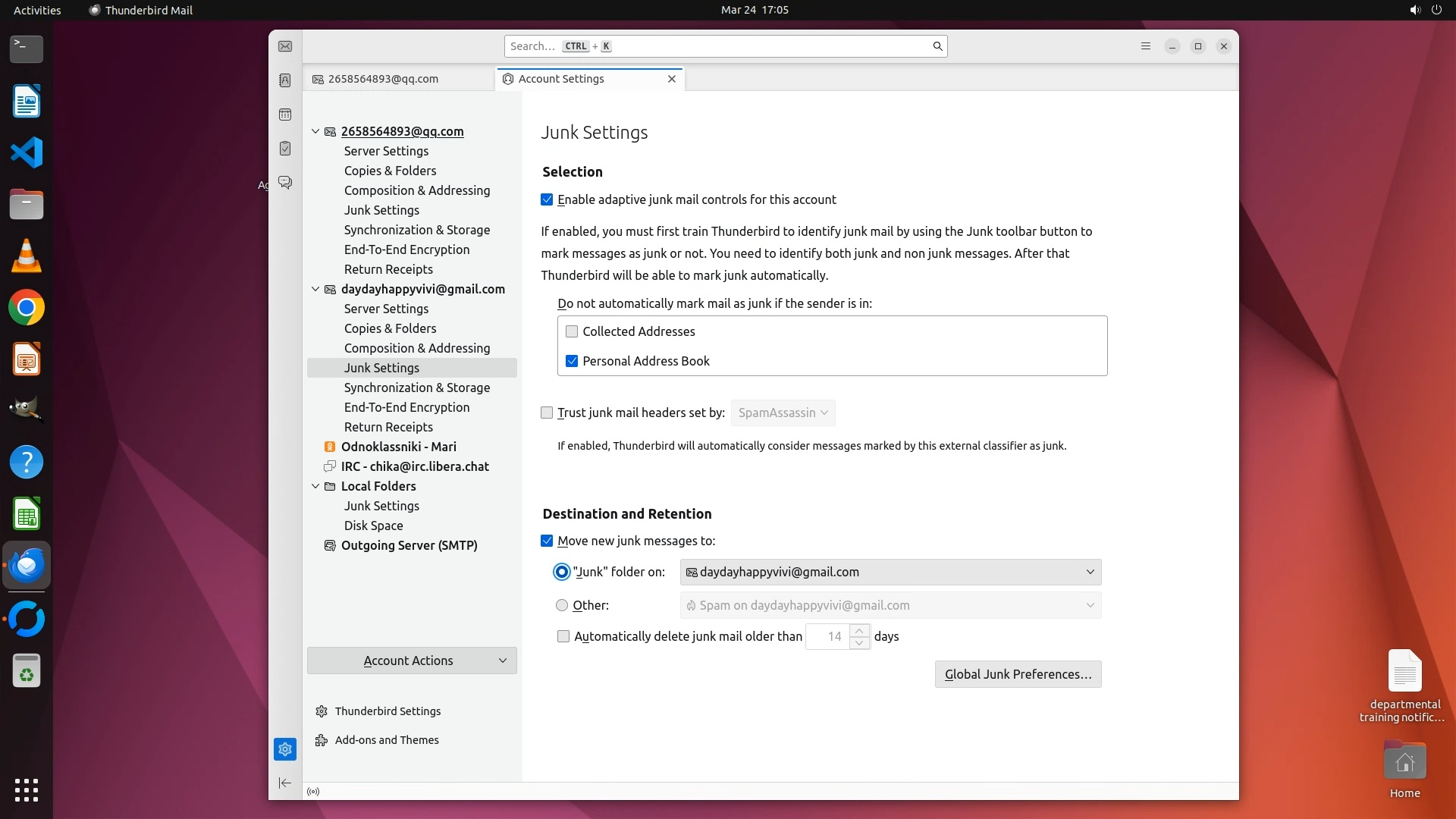Select the Other destination radio button
The image size is (1456, 819).
tap(562, 605)
